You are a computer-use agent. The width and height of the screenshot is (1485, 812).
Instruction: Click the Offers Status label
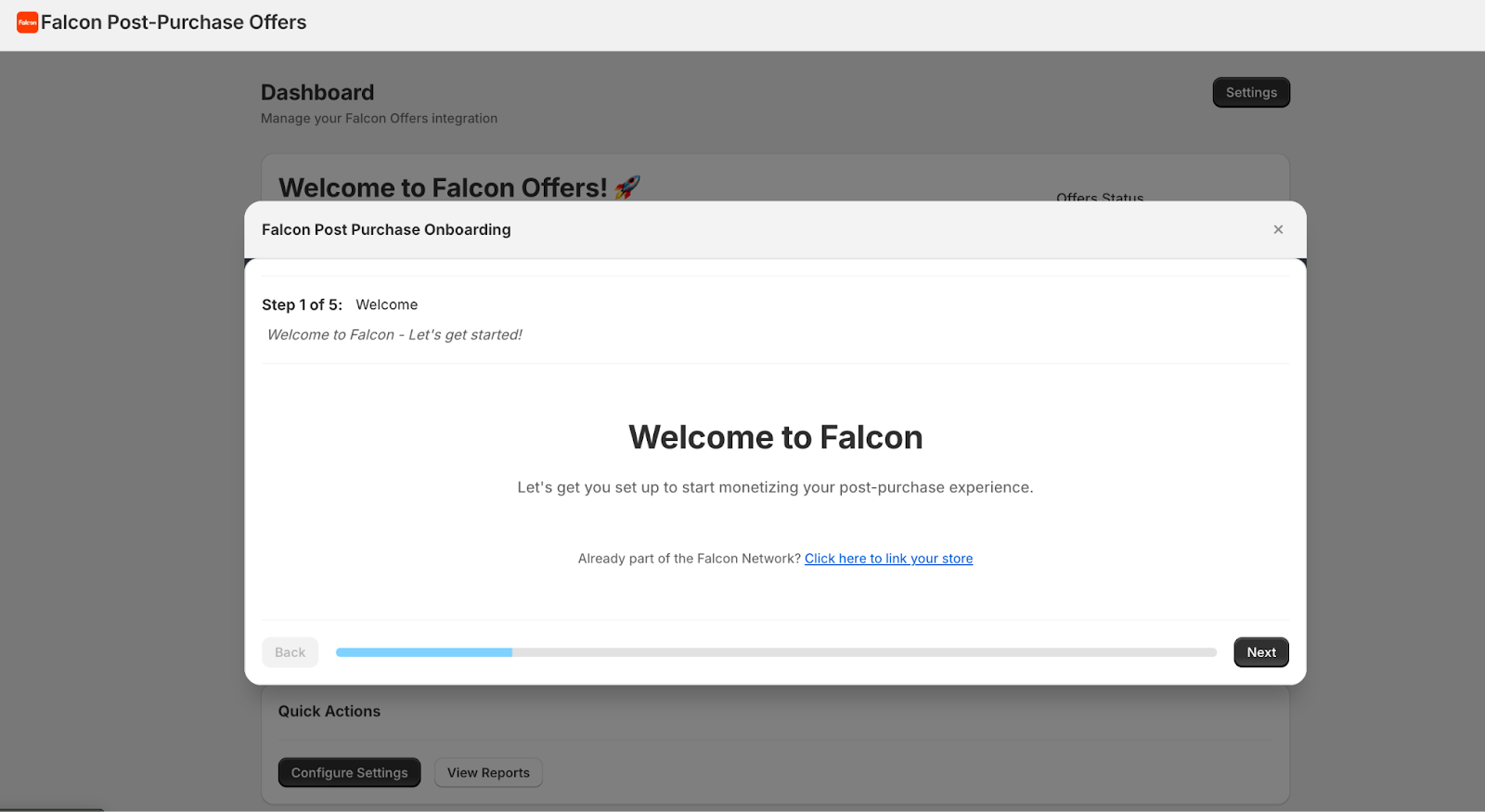[x=1100, y=197]
